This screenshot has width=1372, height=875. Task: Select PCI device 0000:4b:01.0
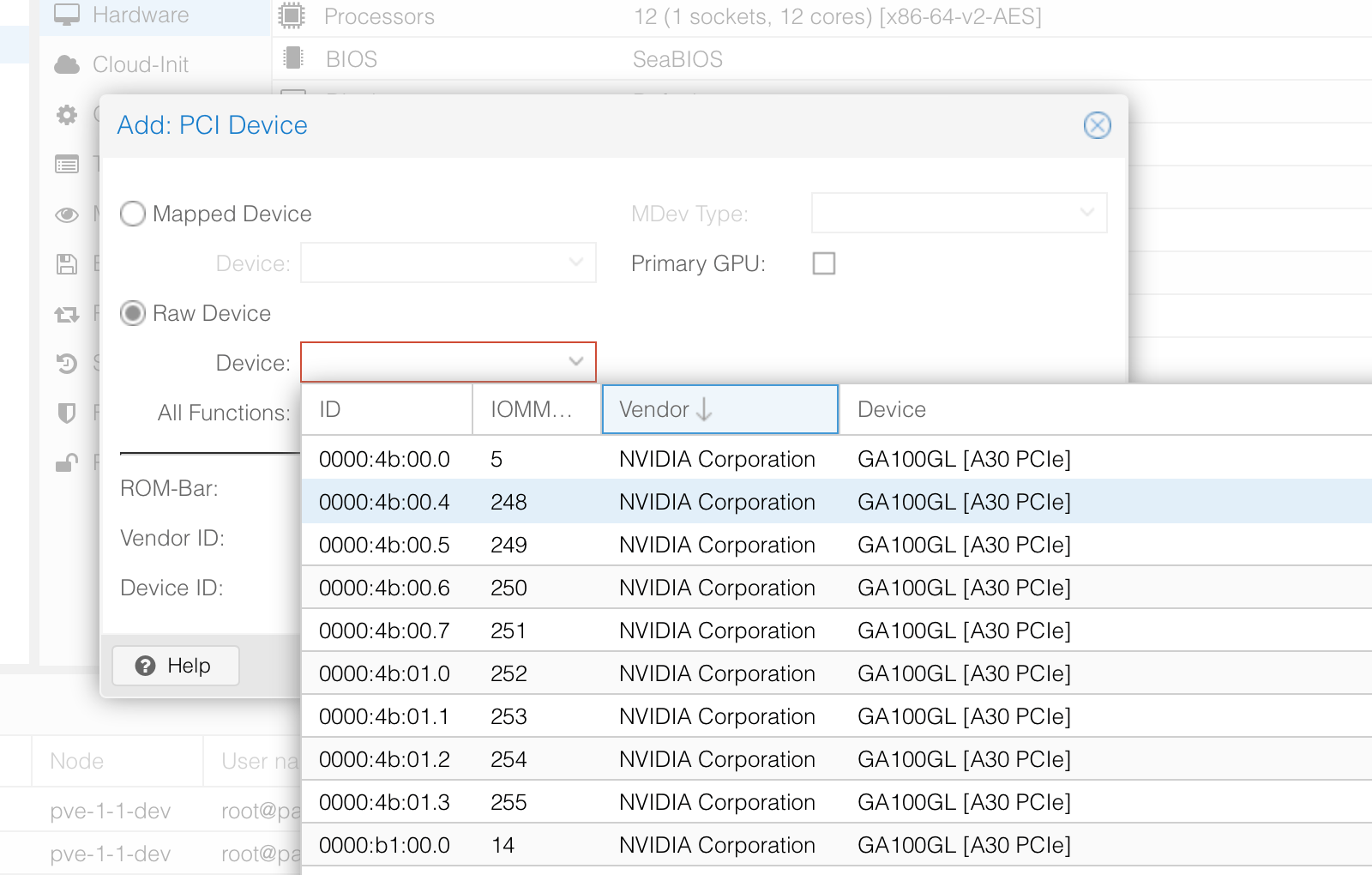point(837,673)
